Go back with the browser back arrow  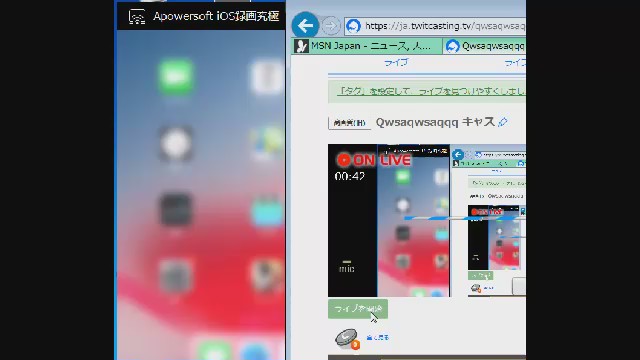pyautogui.click(x=305, y=26)
